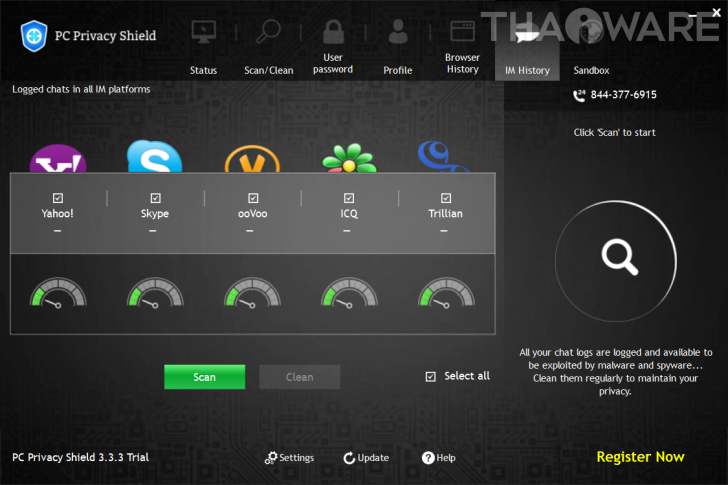The image size is (728, 485).
Task: Click the Skype gauge meter
Action: pyautogui.click(x=155, y=292)
